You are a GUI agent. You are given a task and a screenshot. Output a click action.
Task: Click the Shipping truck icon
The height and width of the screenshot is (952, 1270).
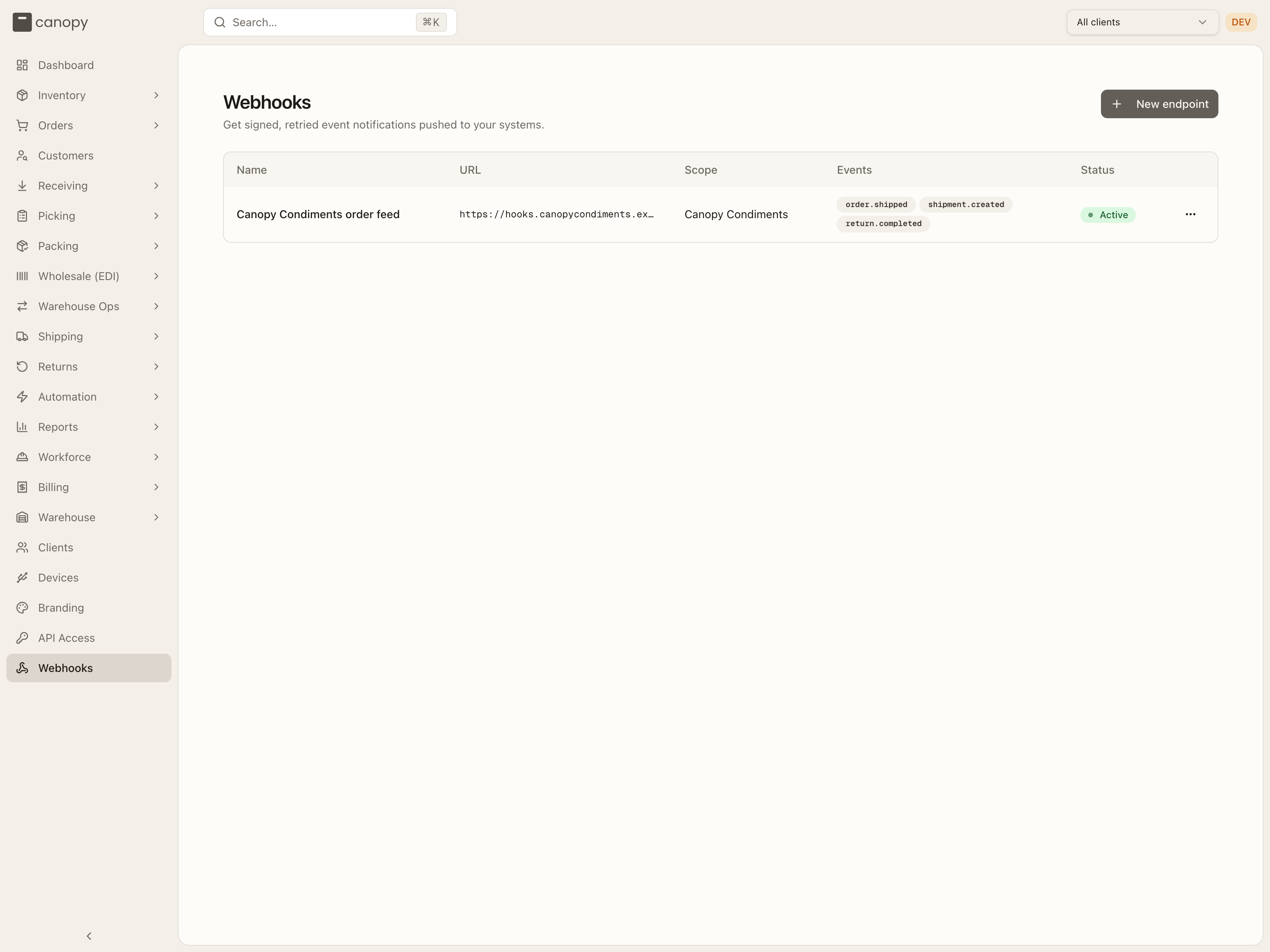tap(22, 336)
